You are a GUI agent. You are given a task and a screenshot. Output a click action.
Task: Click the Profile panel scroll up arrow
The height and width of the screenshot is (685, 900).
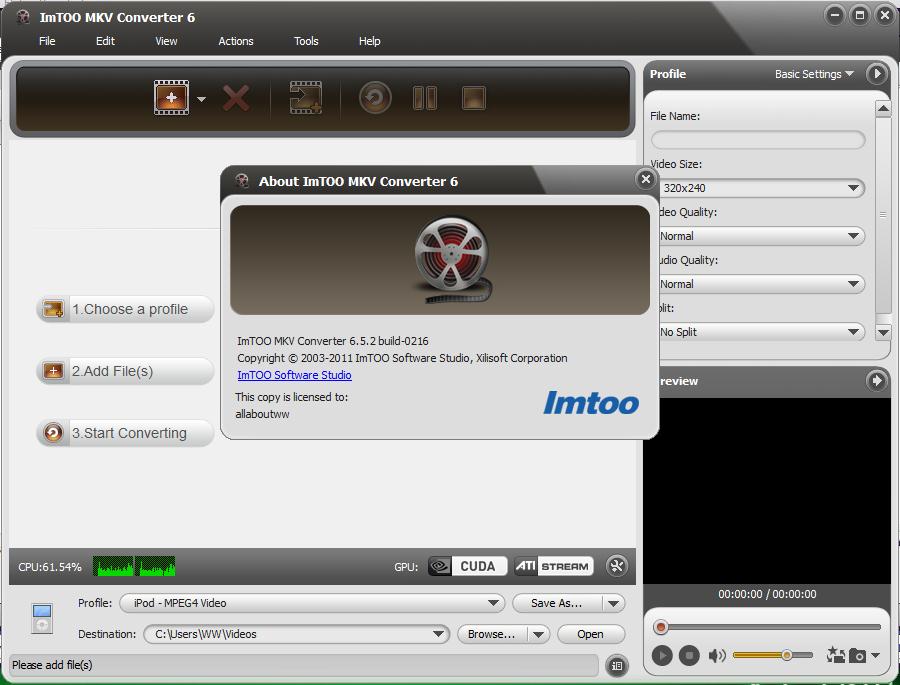coord(883,108)
